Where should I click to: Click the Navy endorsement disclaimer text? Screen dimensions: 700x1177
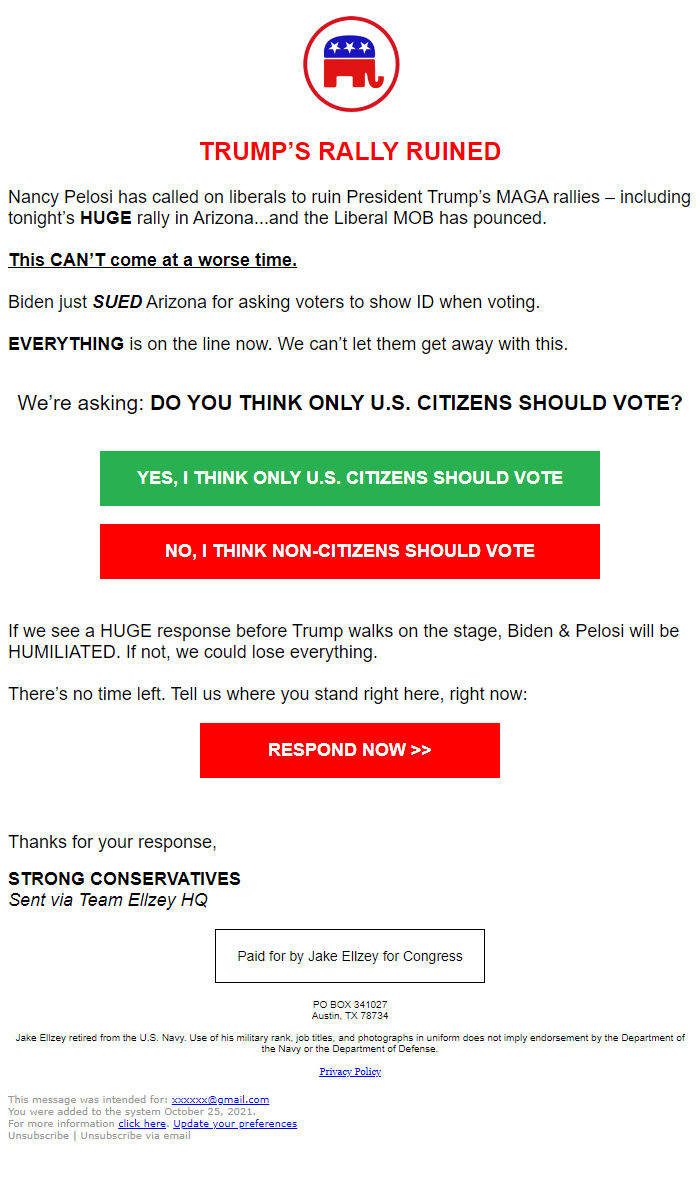[350, 1043]
